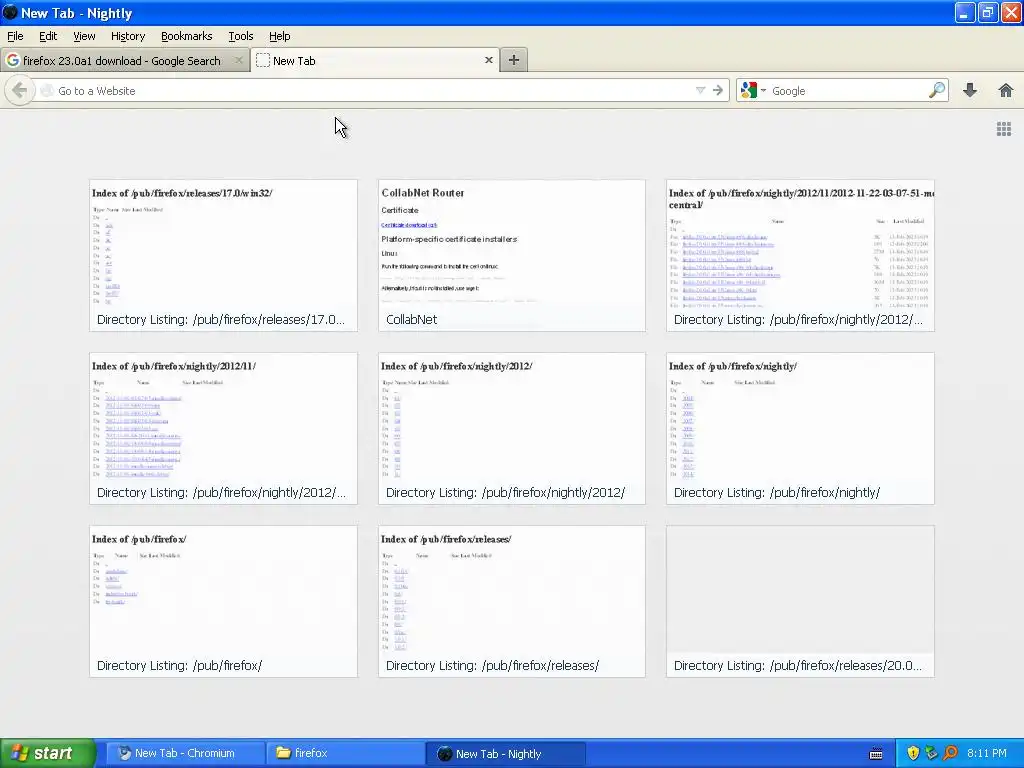Screen dimensions: 1024x768
Task: Open a new tab with plus button
Action: [x=514, y=60]
